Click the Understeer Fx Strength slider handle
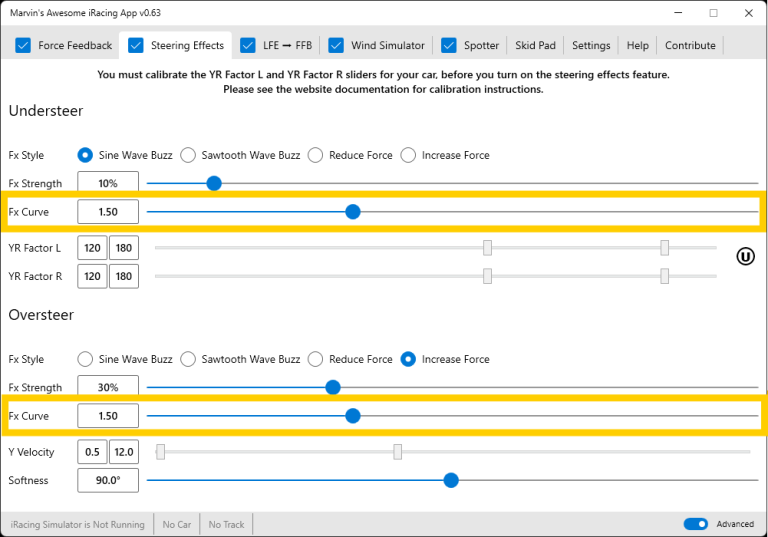Image resolution: width=768 pixels, height=537 pixels. 213,183
